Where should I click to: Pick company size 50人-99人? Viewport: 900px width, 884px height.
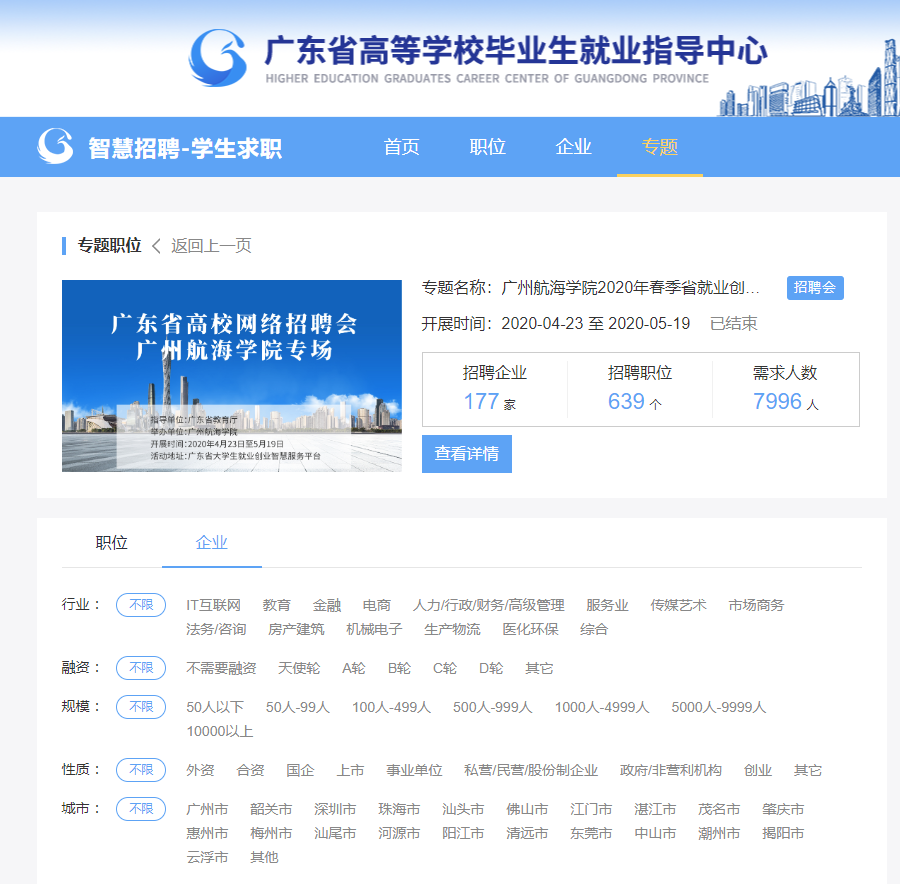click(298, 707)
